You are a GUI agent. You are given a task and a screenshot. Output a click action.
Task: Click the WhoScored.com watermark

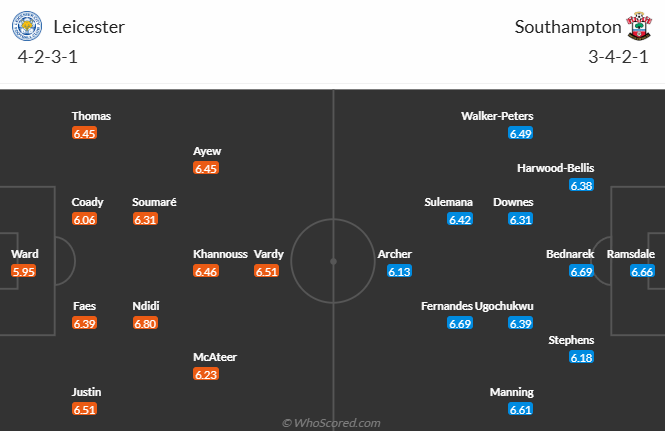(331, 423)
